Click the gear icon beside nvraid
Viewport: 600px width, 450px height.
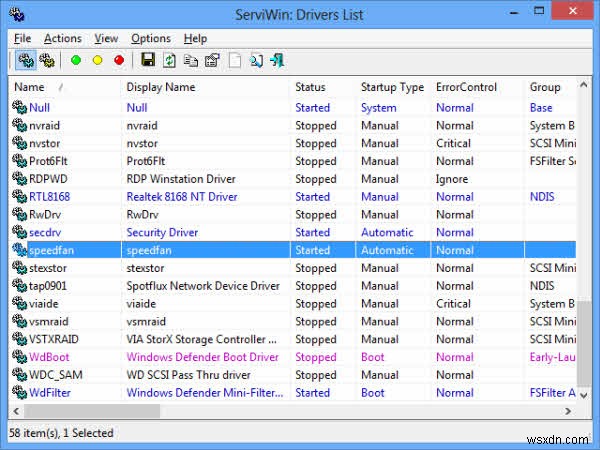click(x=19, y=125)
